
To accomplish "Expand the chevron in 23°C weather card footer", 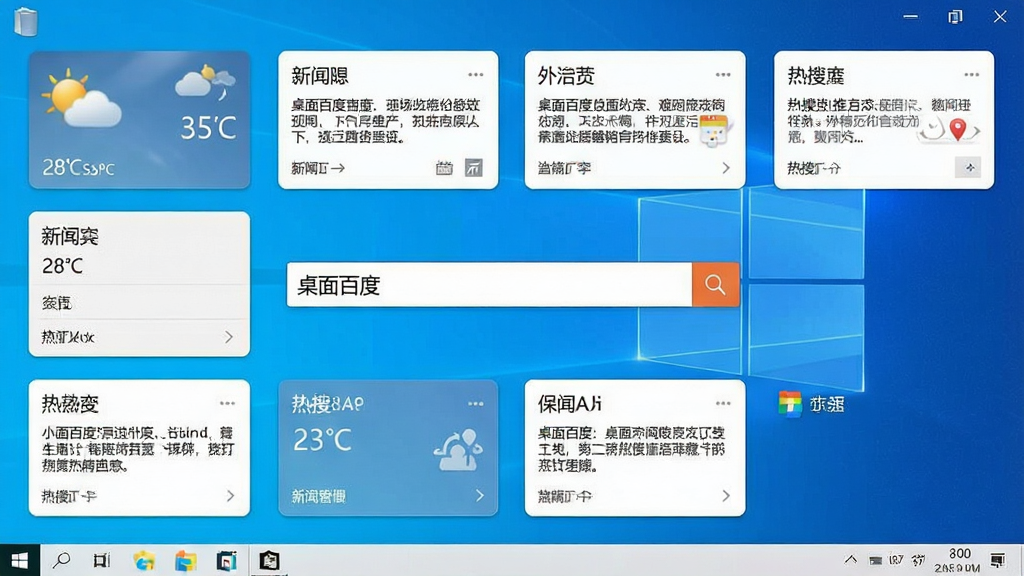I will point(479,496).
